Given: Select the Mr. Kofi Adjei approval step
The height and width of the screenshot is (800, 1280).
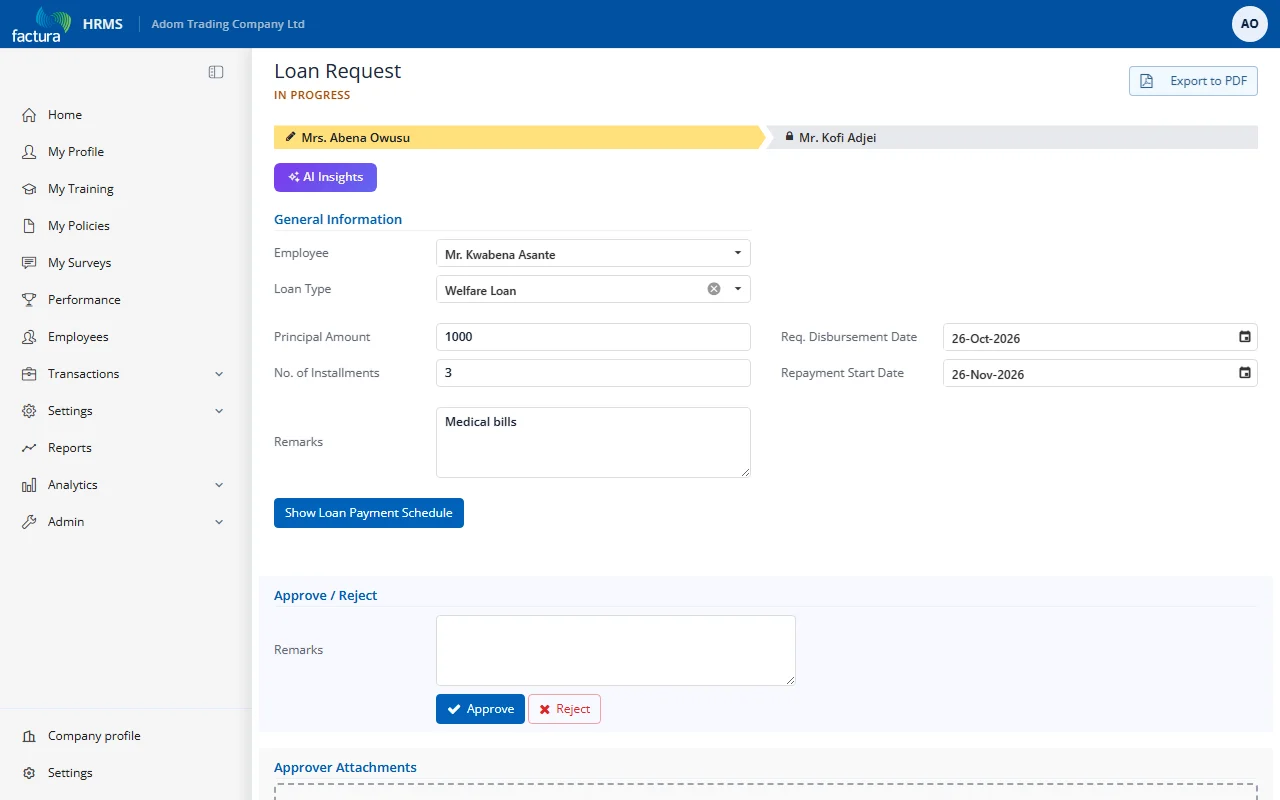Looking at the screenshot, I should coord(1012,137).
